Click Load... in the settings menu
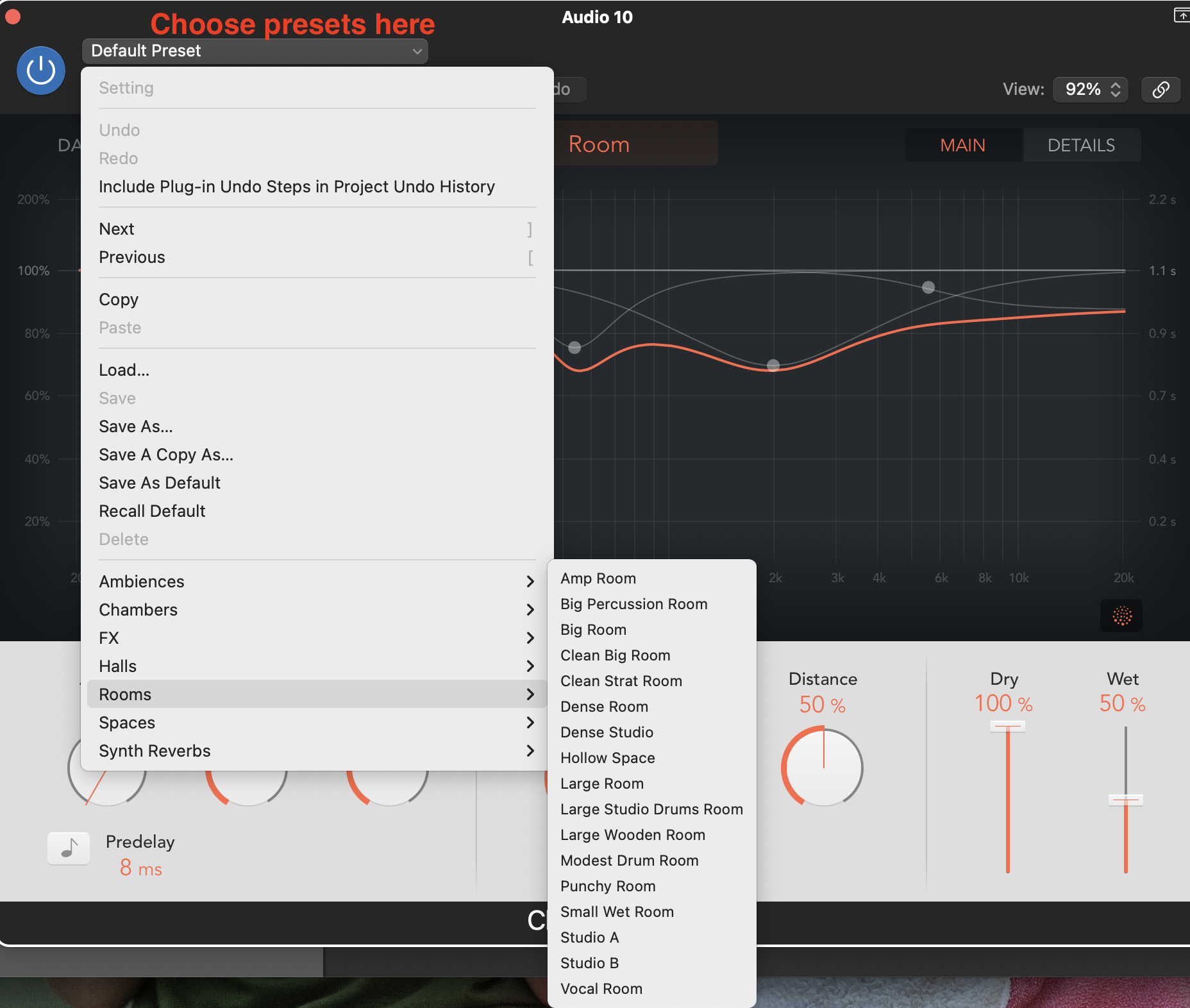 [x=124, y=370]
